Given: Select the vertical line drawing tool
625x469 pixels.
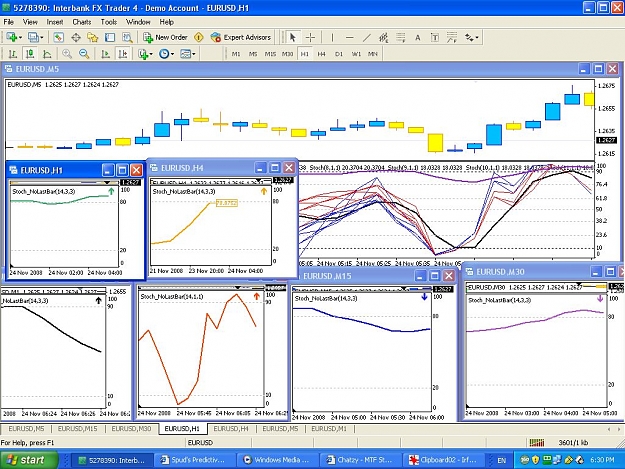Looking at the screenshot, I should point(332,37).
